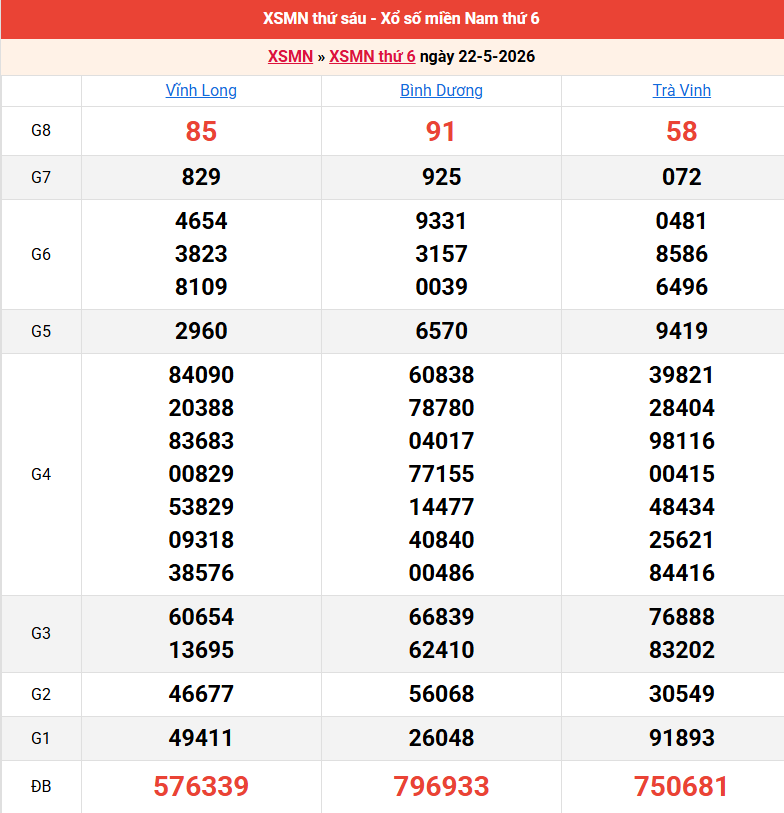784x813 pixels.
Task: Open the XSMN breadcrumb link
Action: pyautogui.click(x=290, y=56)
